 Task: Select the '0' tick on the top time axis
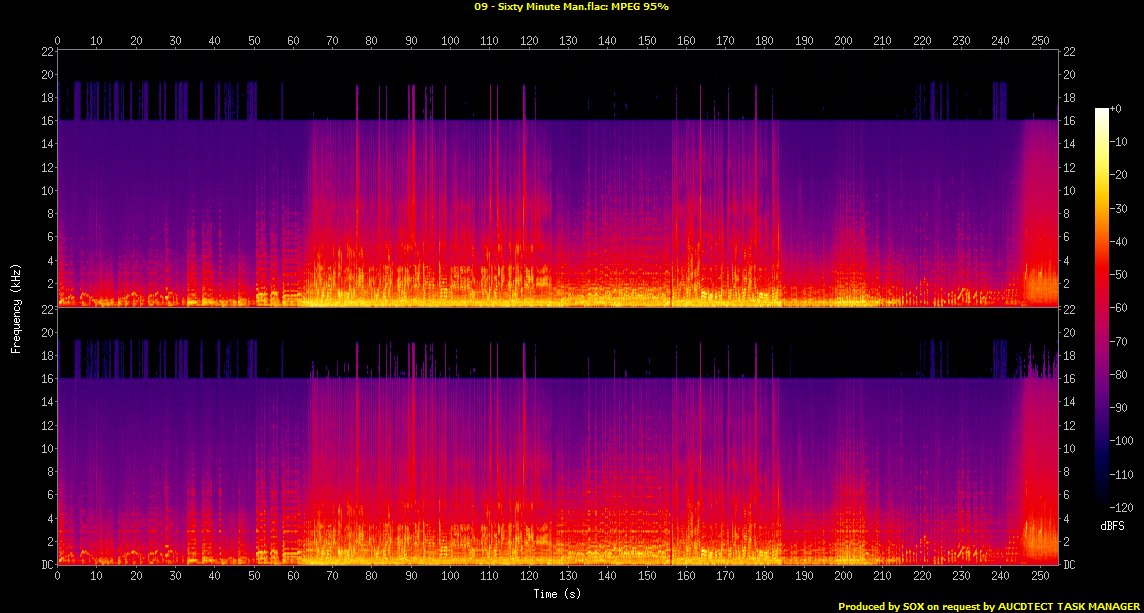pos(57,41)
